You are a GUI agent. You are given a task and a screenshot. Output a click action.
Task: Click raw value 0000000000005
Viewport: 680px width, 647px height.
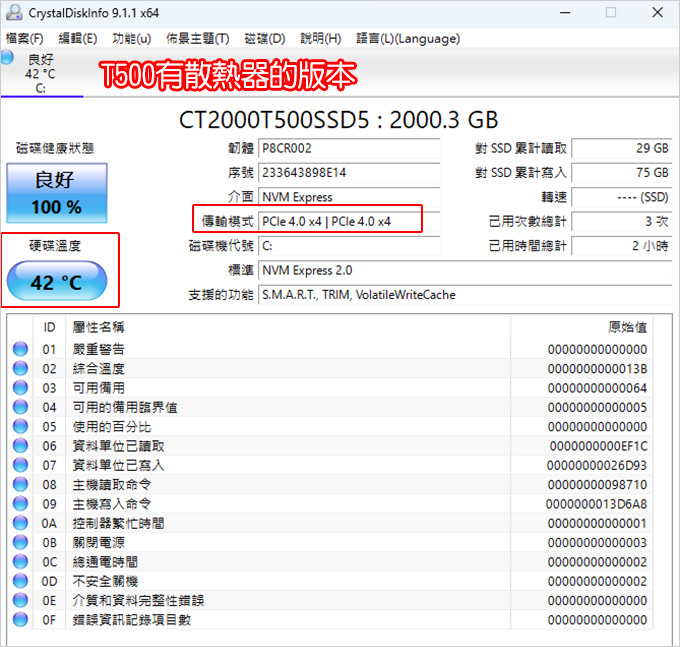point(597,407)
